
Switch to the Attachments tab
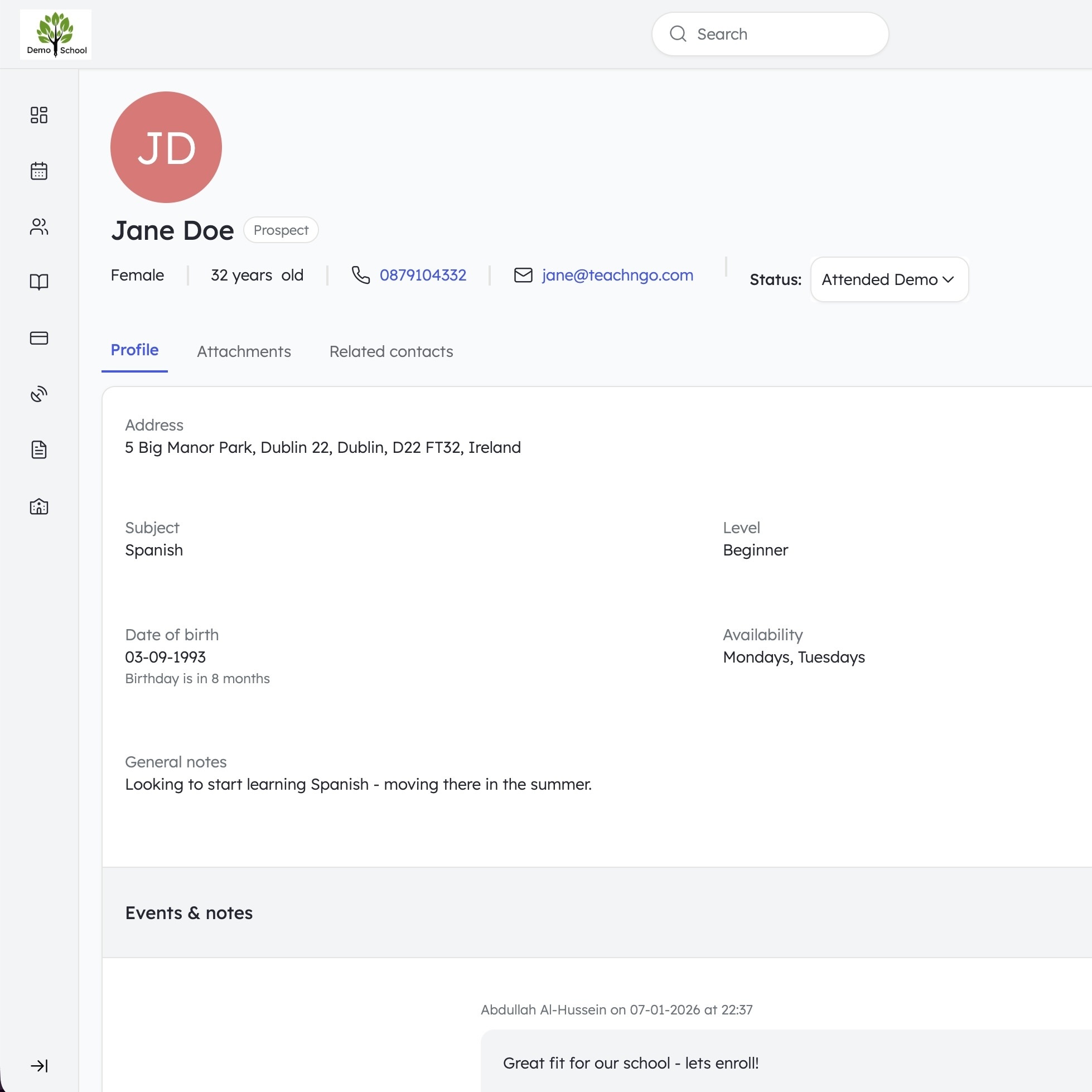(244, 351)
